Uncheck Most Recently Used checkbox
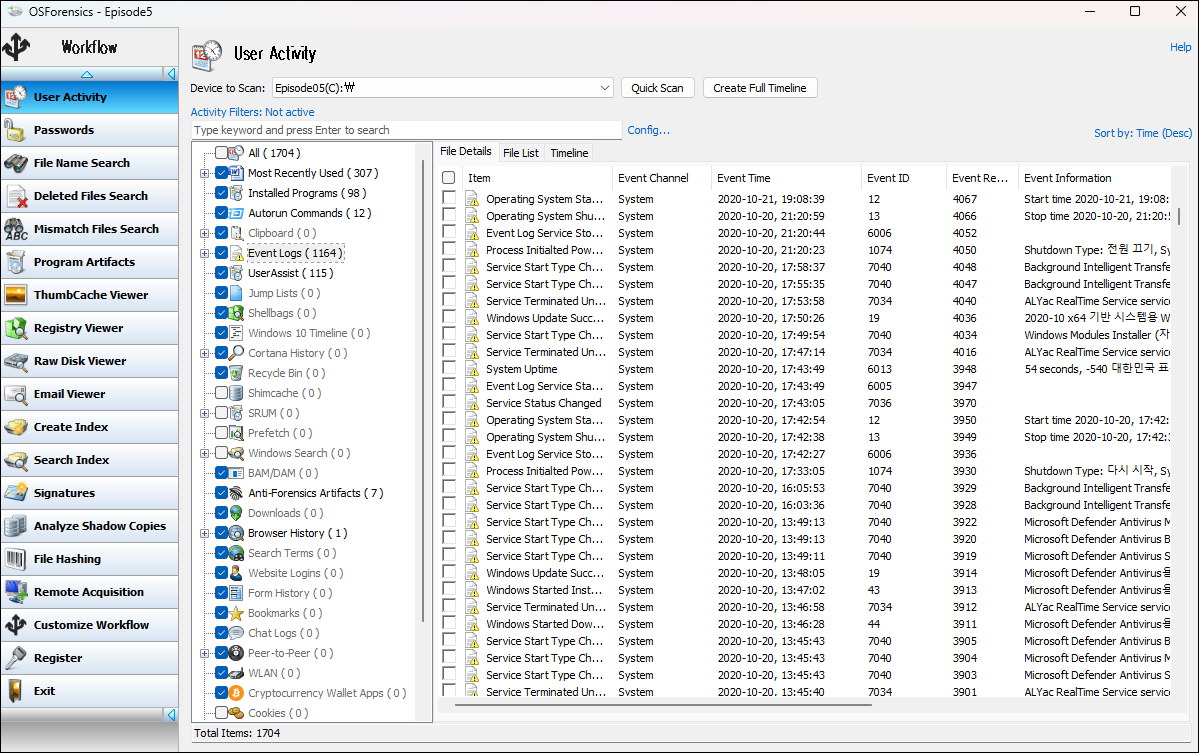The width and height of the screenshot is (1199, 753). pyautogui.click(x=221, y=173)
